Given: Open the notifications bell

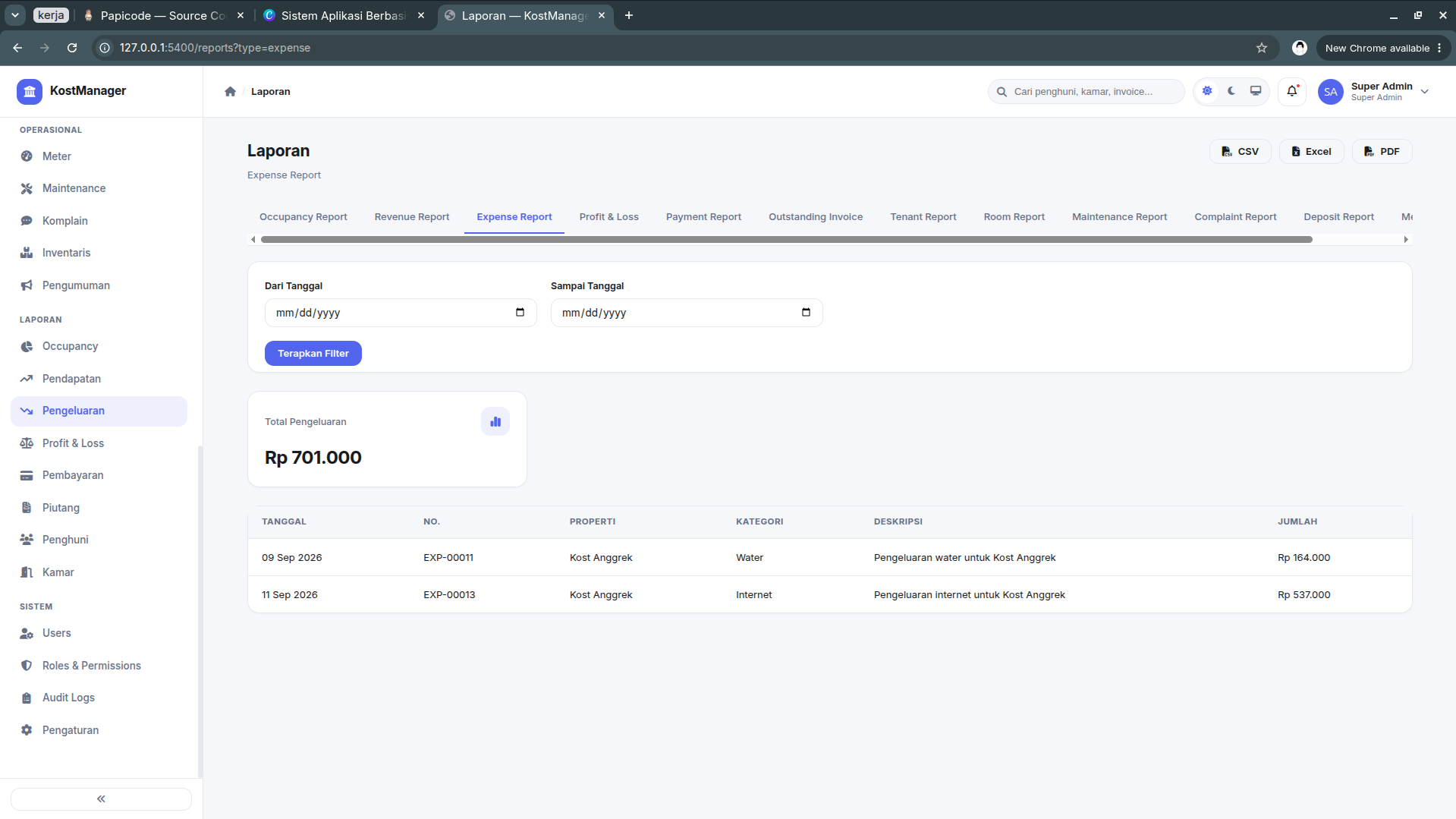Looking at the screenshot, I should click(1292, 91).
